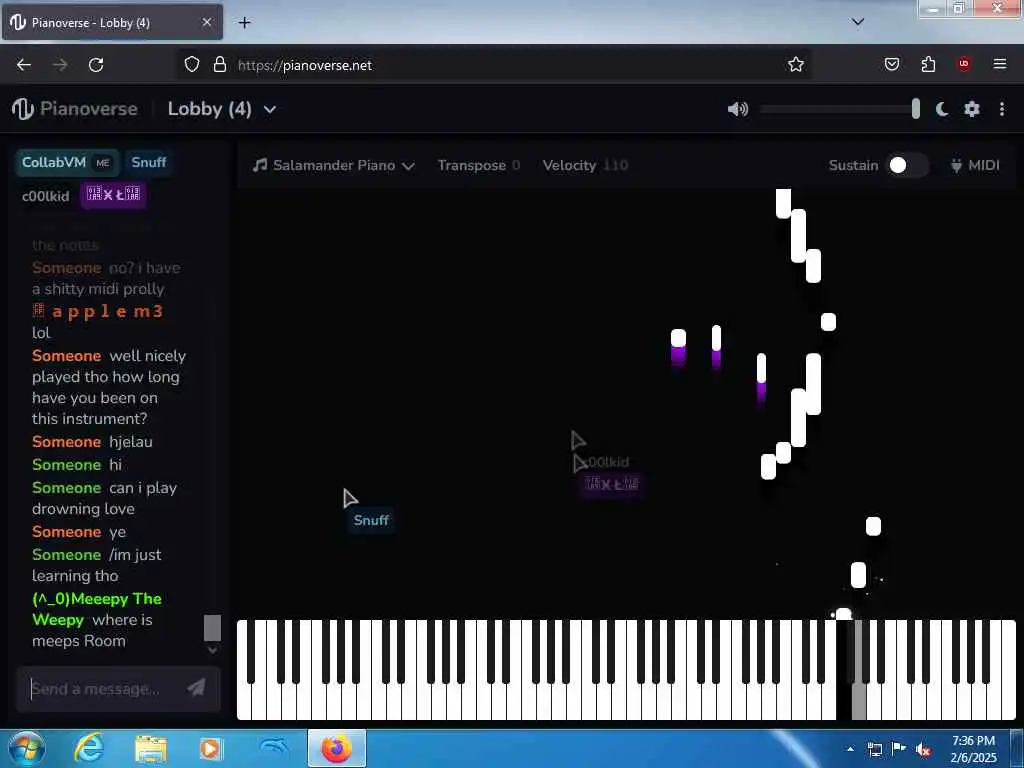Viewport: 1024px width, 768px height.
Task: Toggle dark mode moon icon
Action: (x=941, y=109)
